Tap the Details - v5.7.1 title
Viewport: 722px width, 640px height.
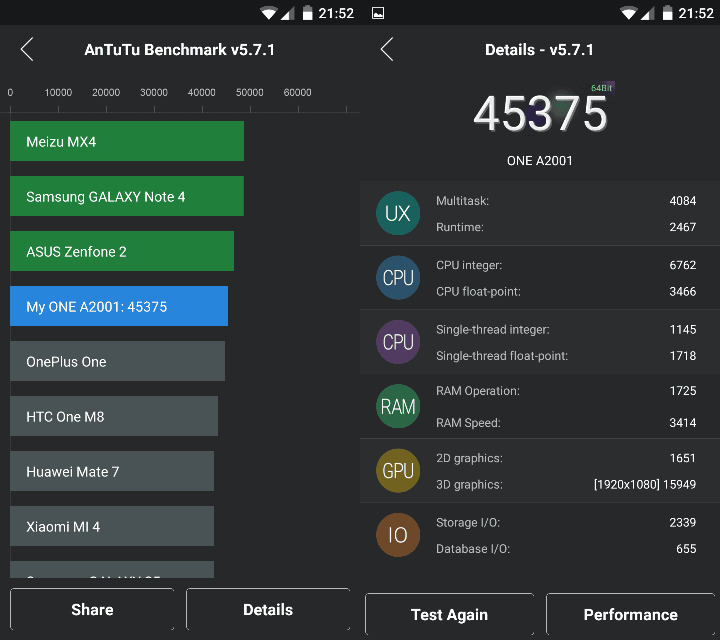point(540,50)
